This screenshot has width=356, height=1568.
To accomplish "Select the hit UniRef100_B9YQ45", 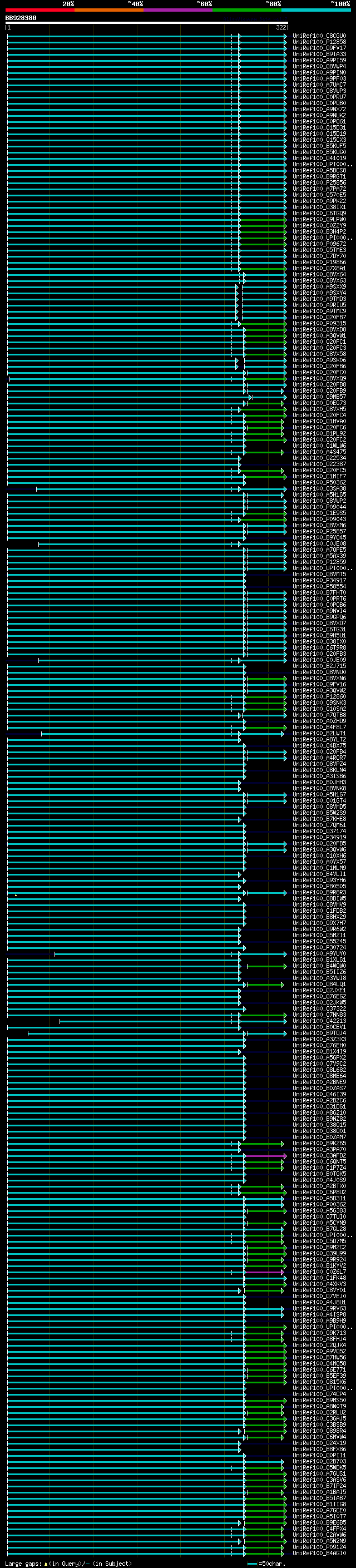I will click(x=319, y=537).
